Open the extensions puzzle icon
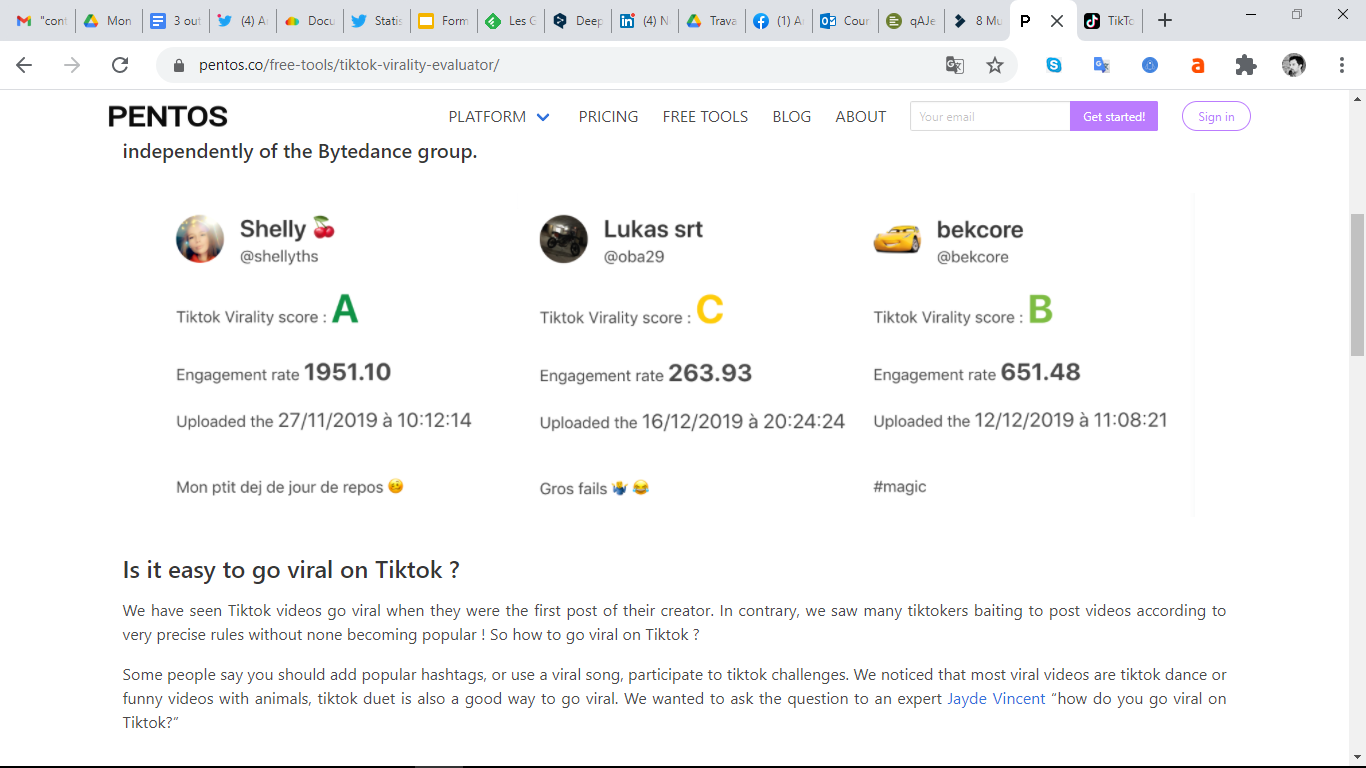1366x768 pixels. tap(1245, 65)
